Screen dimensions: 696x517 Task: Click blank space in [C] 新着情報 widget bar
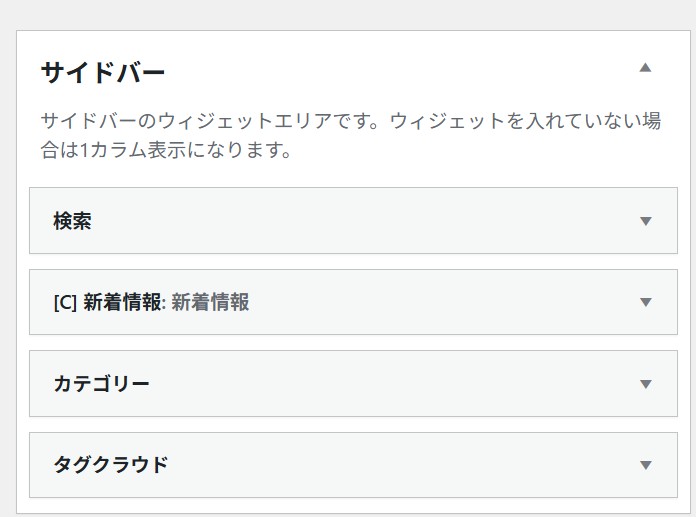(440, 302)
